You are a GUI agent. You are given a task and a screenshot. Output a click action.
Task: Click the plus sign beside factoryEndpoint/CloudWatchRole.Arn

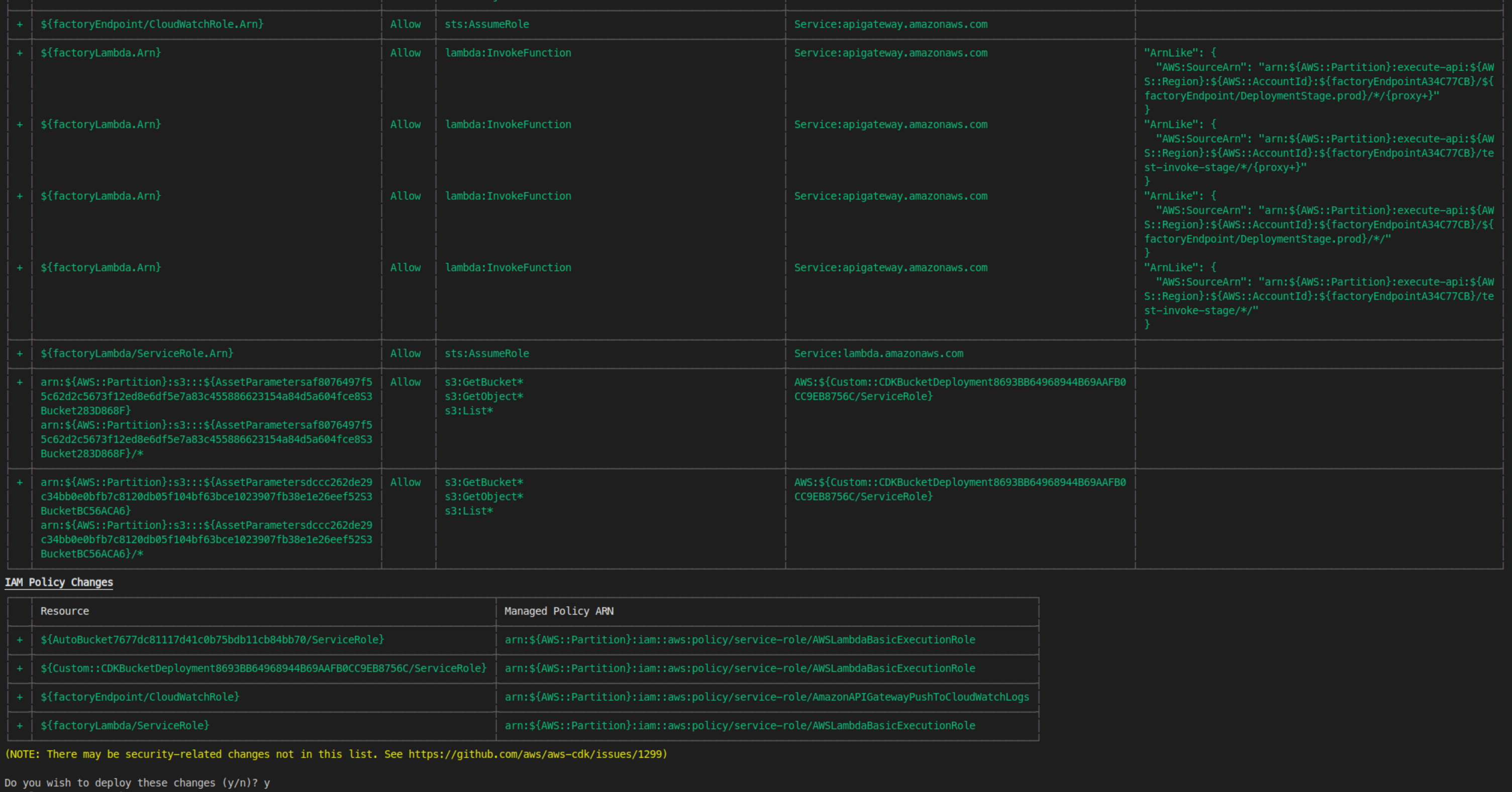click(20, 25)
